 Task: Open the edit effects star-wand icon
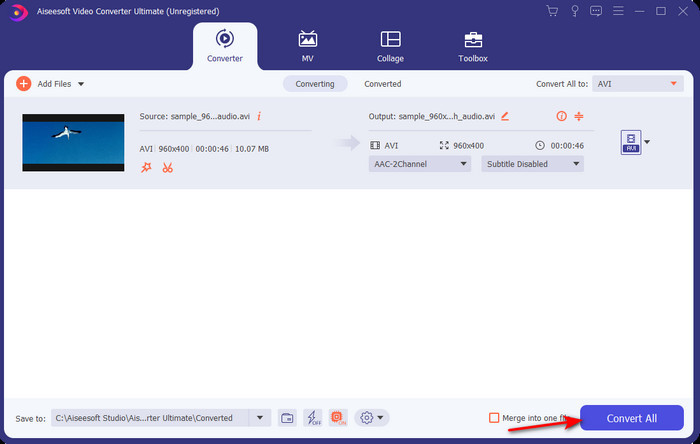pos(146,167)
